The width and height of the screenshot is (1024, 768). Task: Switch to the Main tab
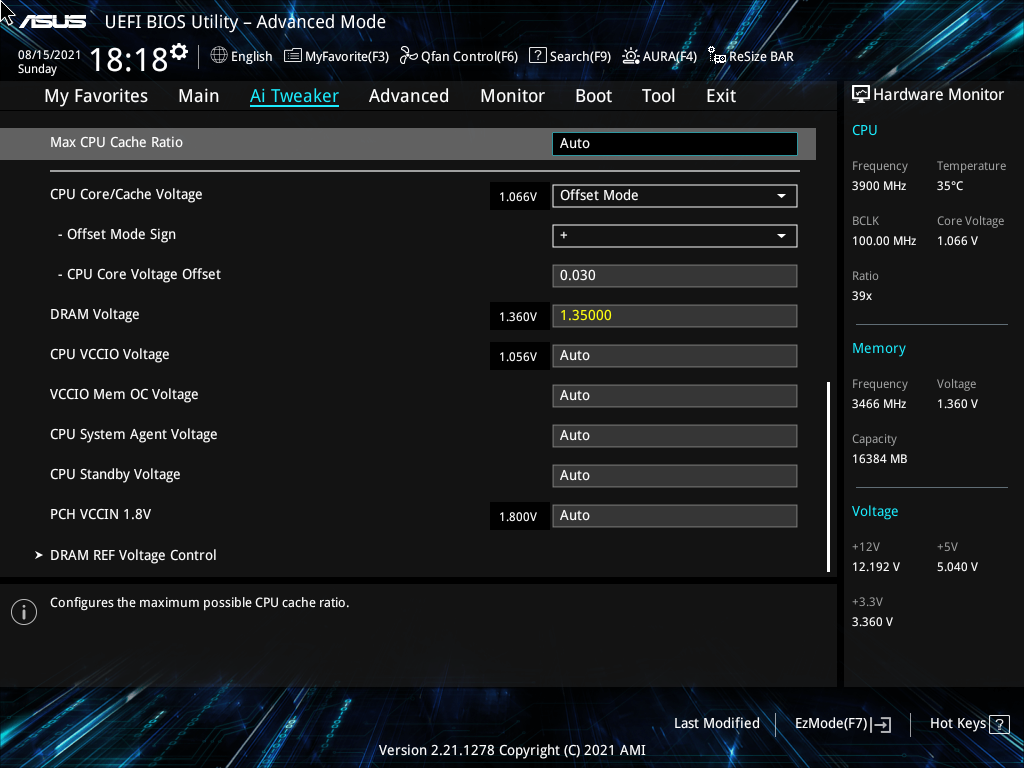[199, 96]
